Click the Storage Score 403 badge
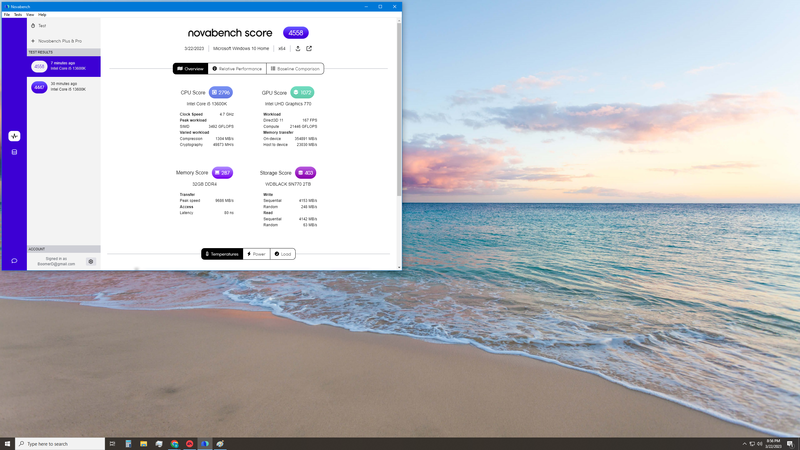800x450 pixels. click(306, 172)
